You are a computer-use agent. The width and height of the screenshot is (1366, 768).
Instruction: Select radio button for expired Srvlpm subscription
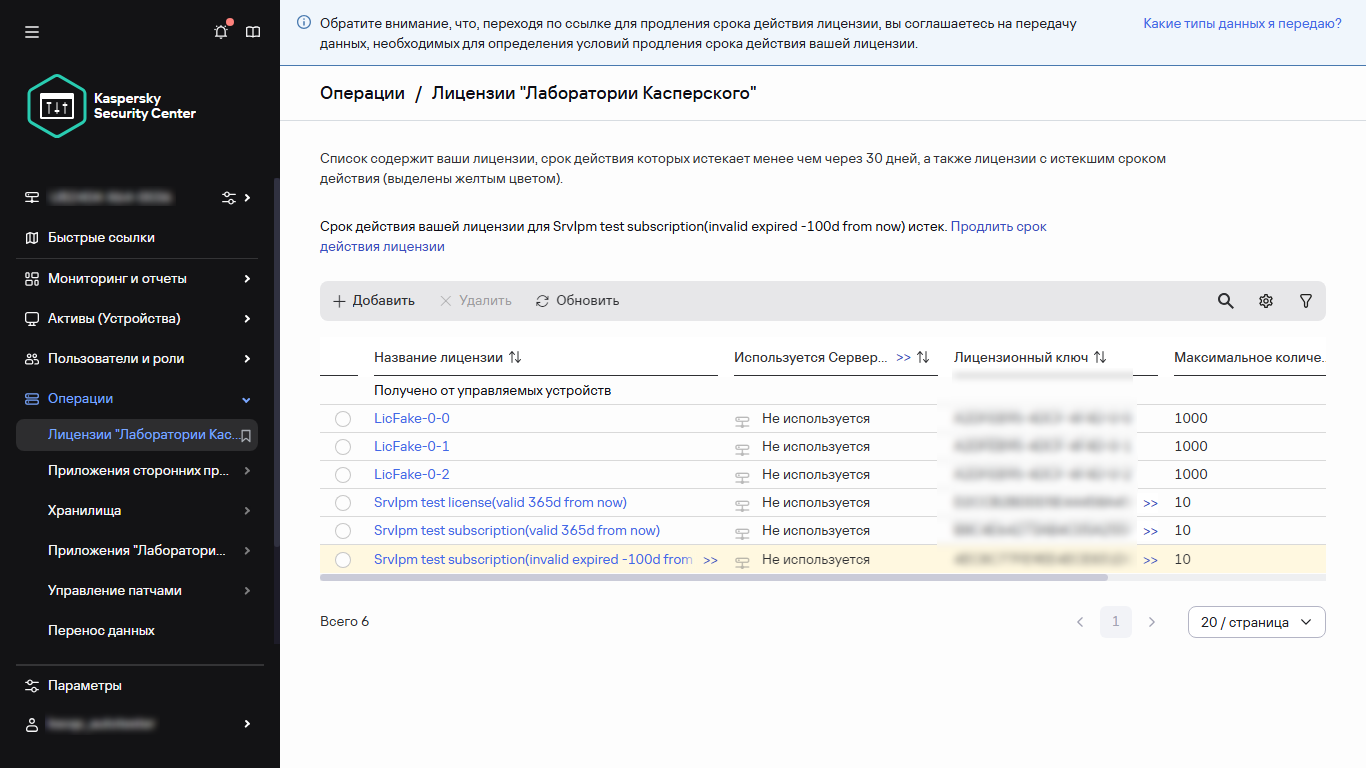(343, 560)
